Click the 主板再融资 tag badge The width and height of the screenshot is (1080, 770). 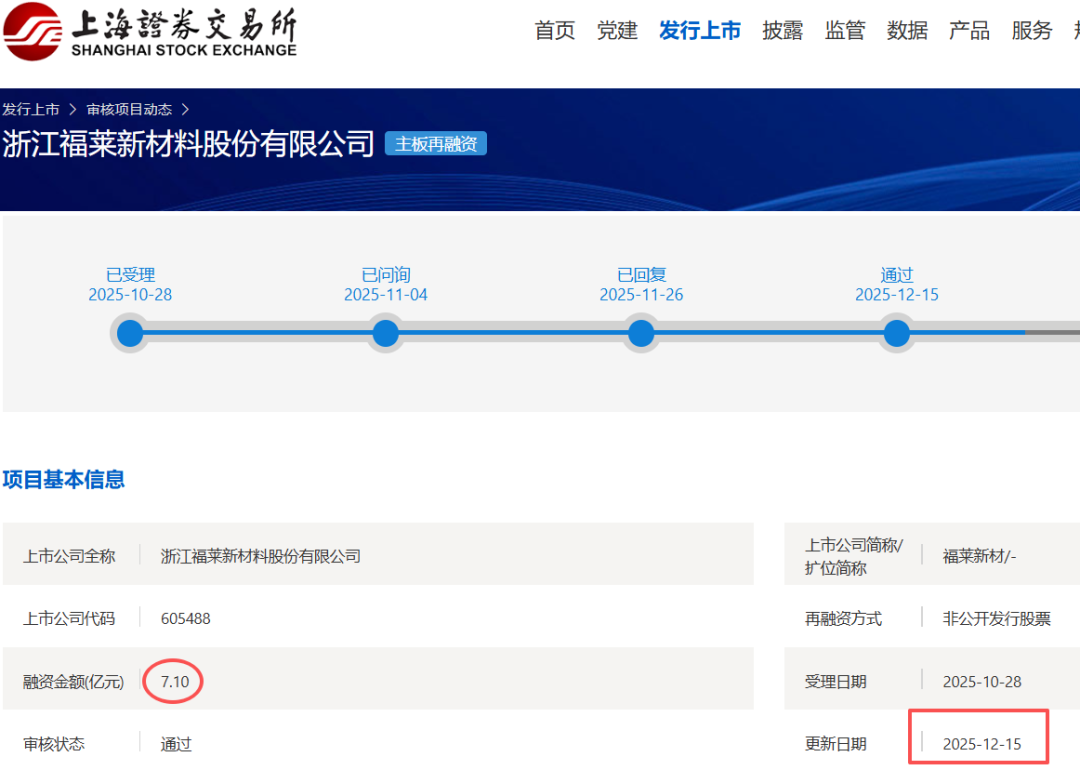(x=435, y=144)
